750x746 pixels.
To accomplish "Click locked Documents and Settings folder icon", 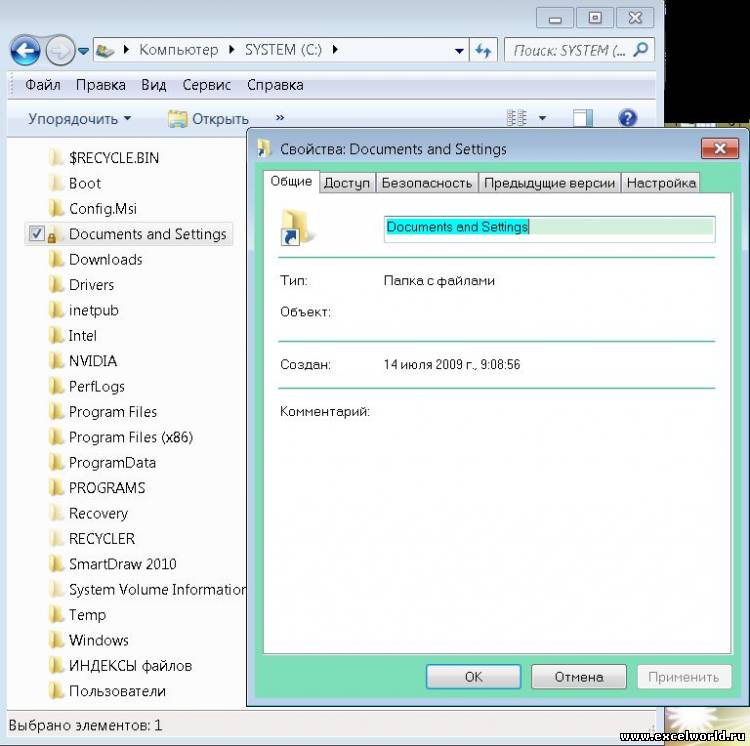I will point(54,234).
